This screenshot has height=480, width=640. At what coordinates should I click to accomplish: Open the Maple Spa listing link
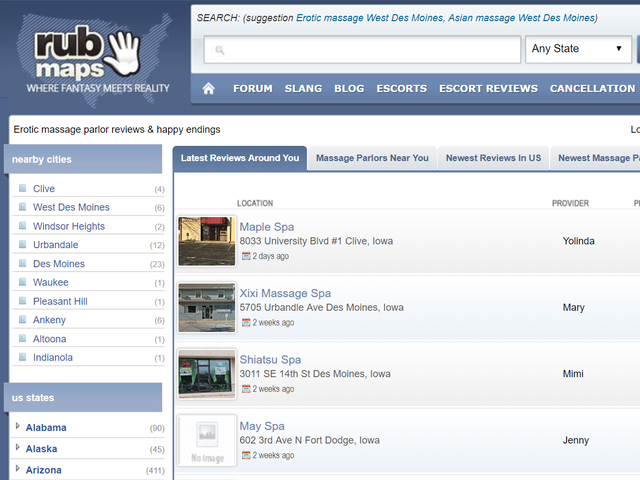pyautogui.click(x=267, y=227)
